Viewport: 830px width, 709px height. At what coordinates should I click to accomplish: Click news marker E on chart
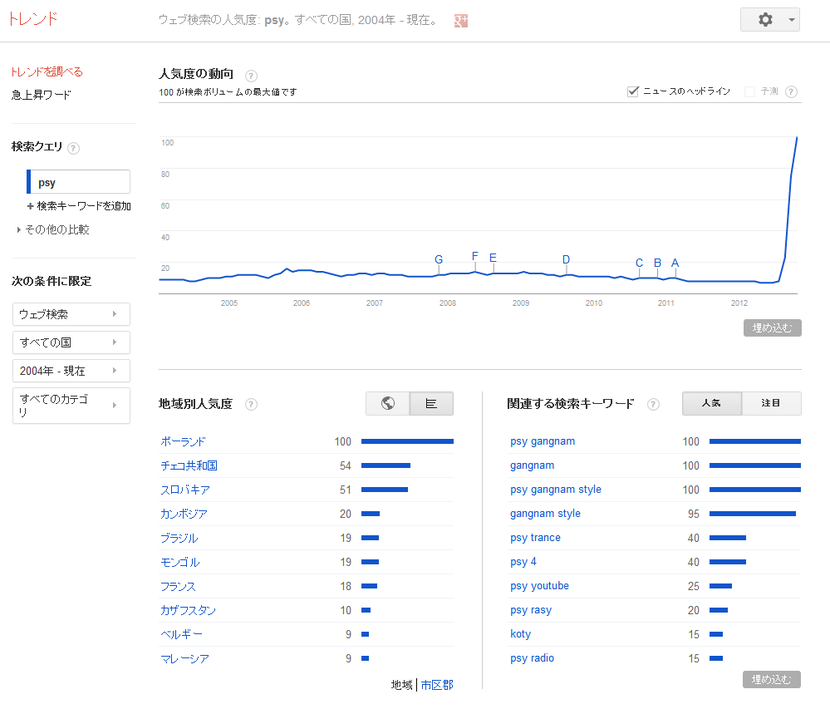point(493,257)
